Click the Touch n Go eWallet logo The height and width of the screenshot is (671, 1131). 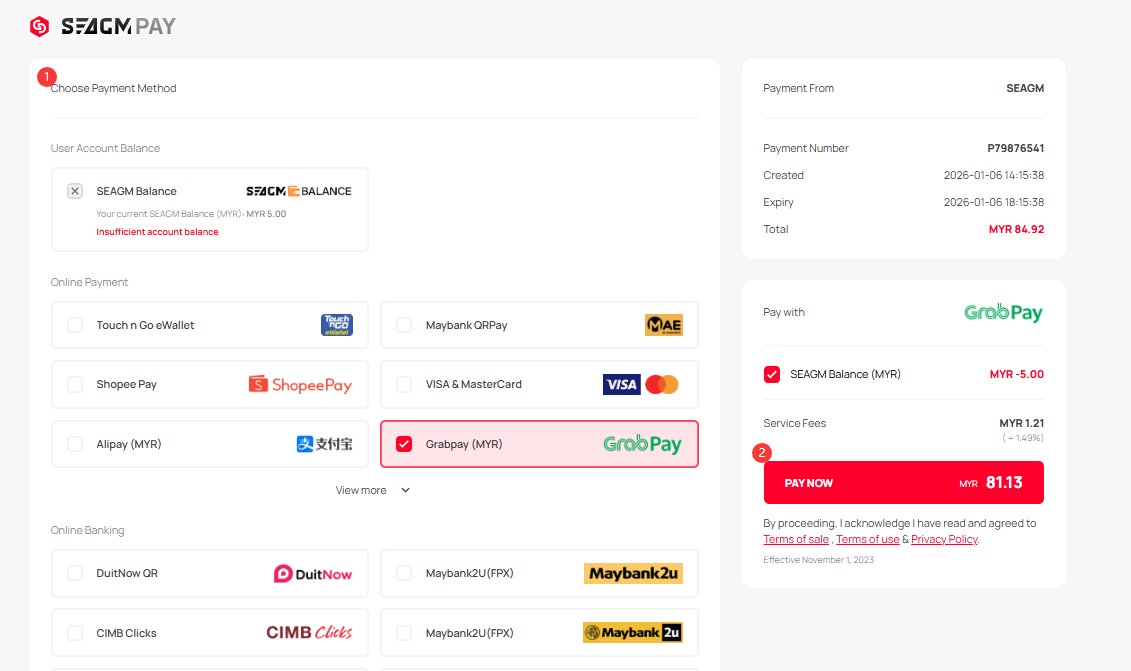(336, 325)
